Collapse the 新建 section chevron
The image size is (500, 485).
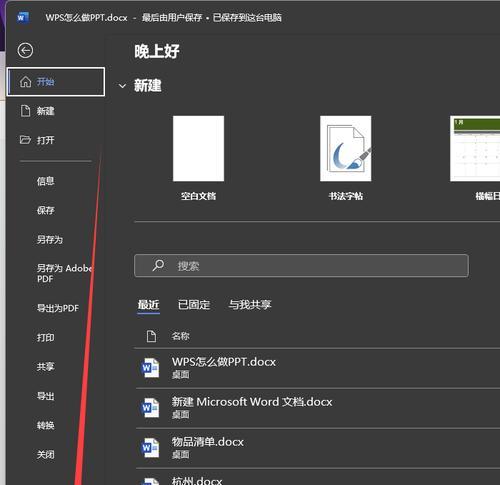coord(122,86)
